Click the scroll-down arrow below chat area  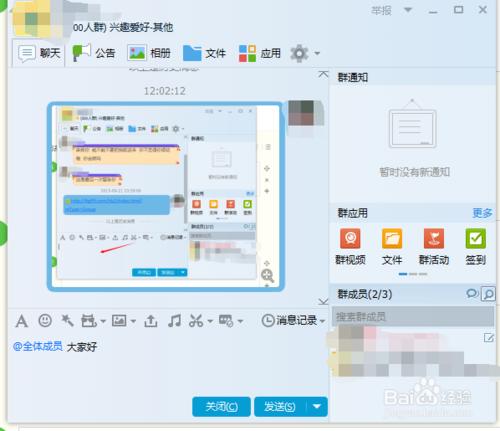[323, 302]
